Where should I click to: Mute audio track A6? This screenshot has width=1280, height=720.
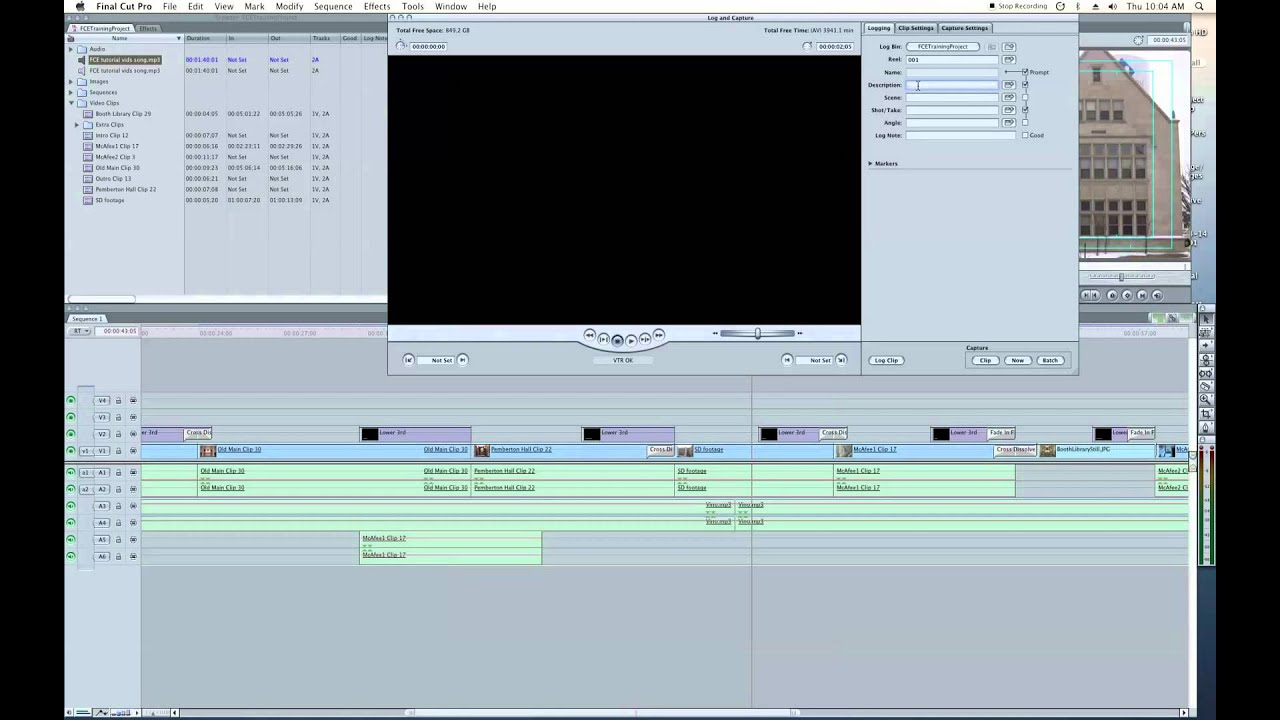click(x=70, y=556)
